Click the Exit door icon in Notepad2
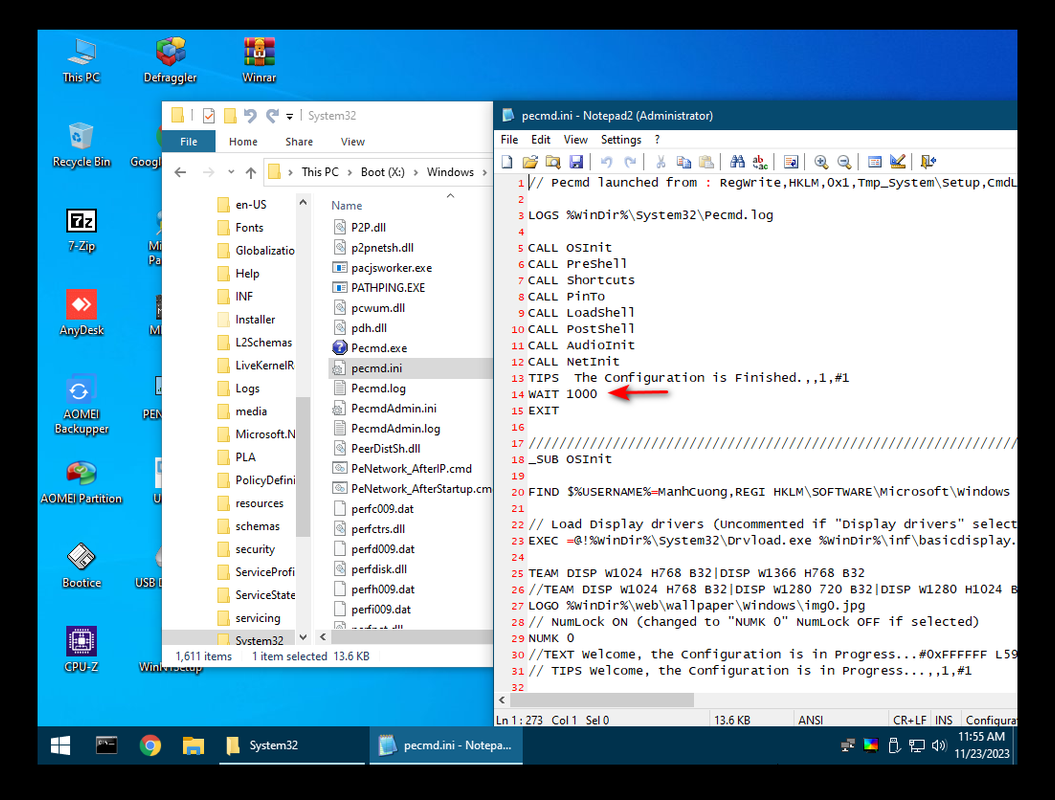The height and width of the screenshot is (800, 1055). pyautogui.click(x=928, y=161)
